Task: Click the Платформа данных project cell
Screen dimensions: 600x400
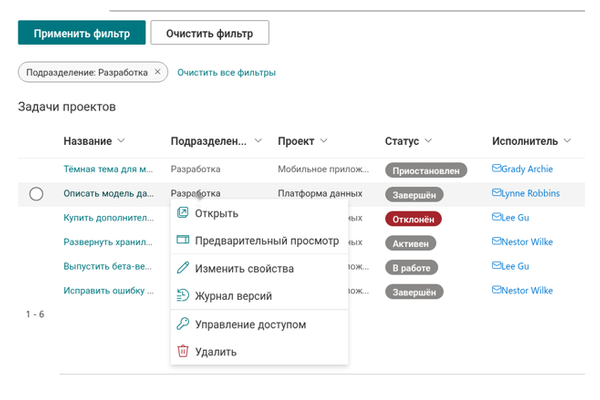Action: coord(320,193)
